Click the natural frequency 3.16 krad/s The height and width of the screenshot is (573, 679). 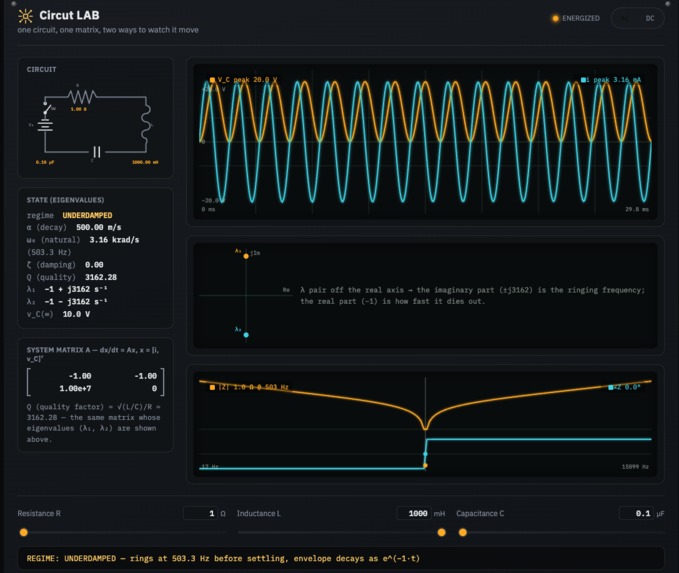114,240
